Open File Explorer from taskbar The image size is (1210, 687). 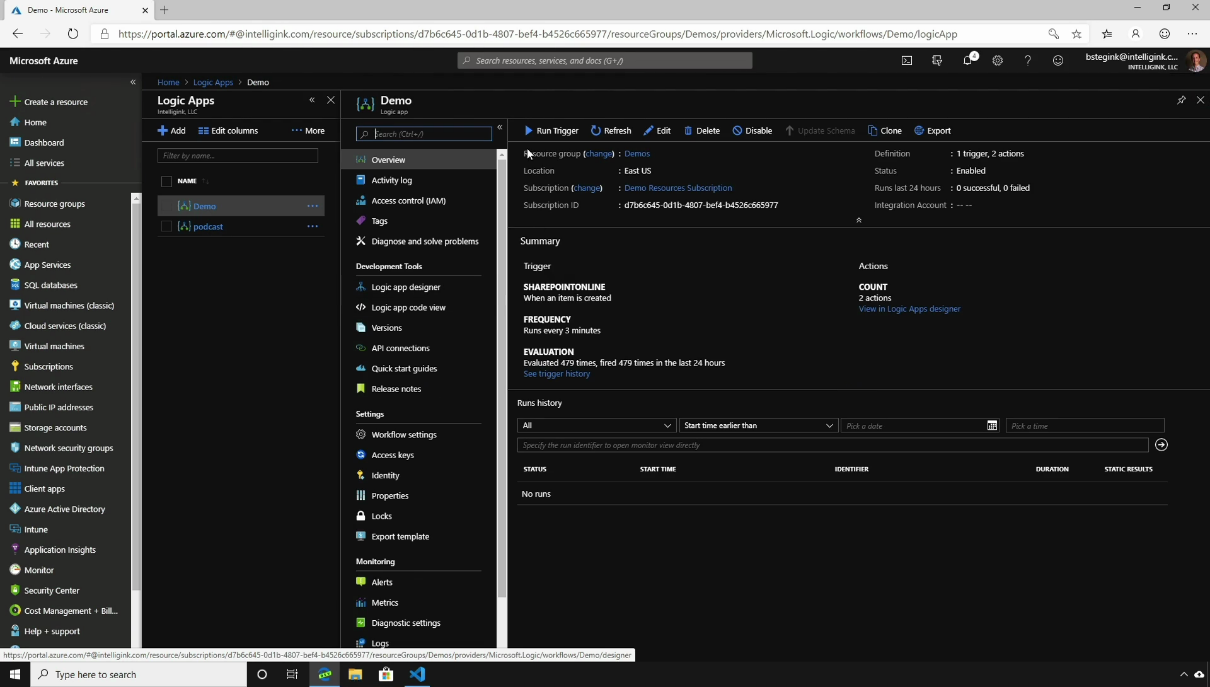click(355, 674)
